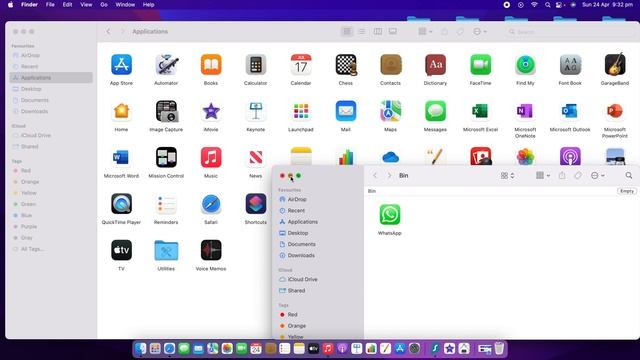Screen dimensions: 640x360
Task: Select the GarageBand app icon
Action: click(x=615, y=64)
